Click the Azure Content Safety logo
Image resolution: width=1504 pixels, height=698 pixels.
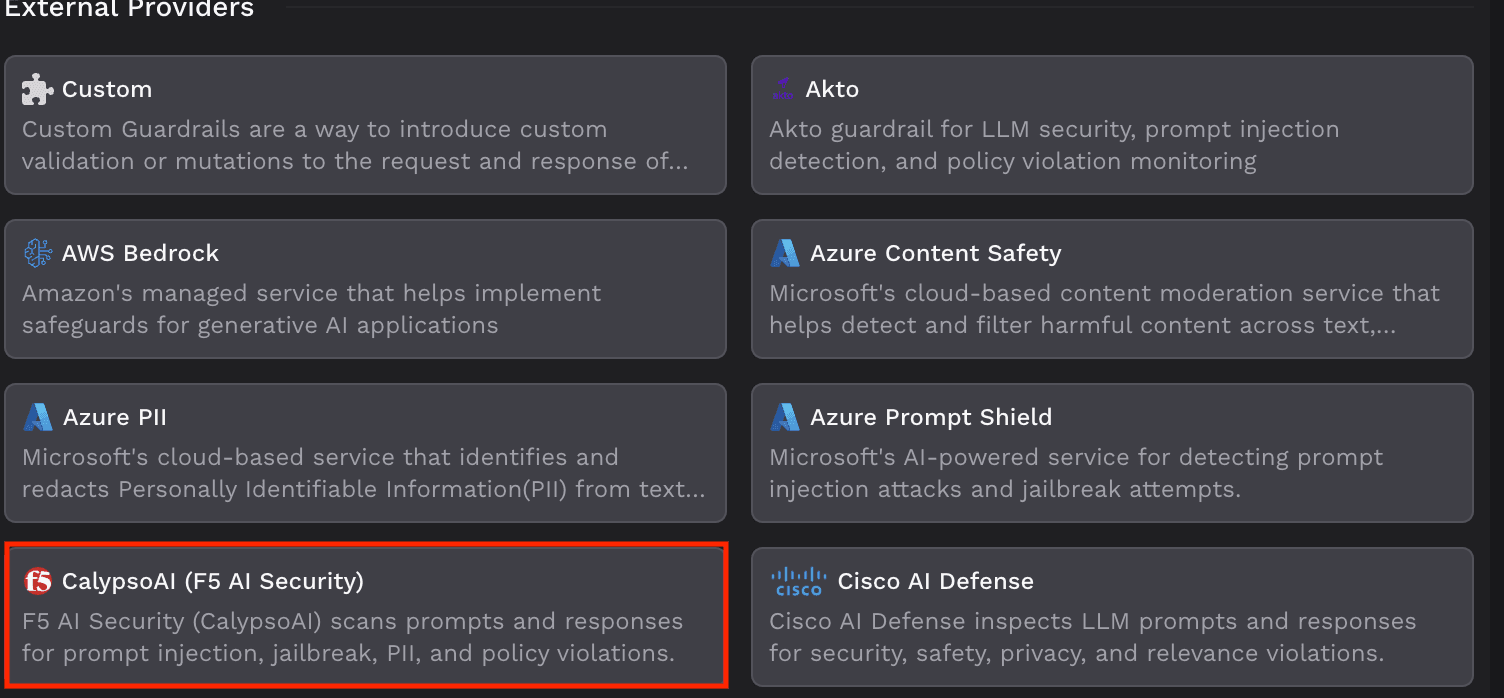point(785,253)
